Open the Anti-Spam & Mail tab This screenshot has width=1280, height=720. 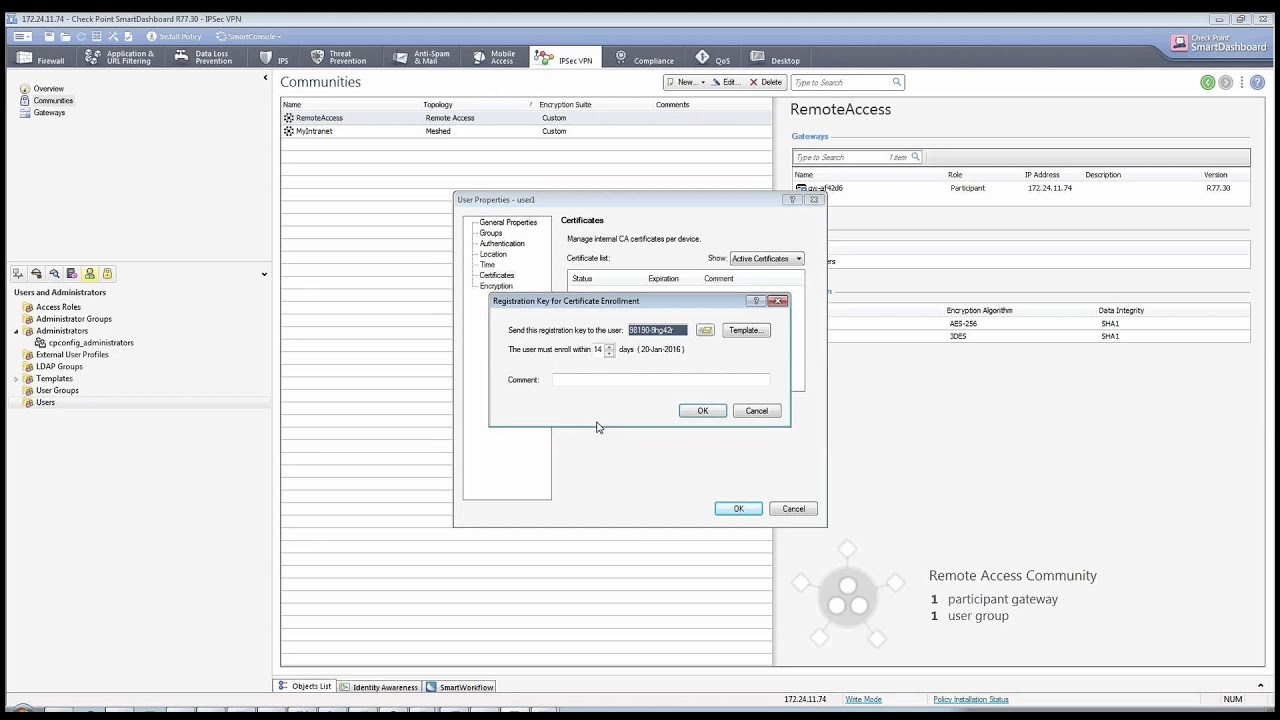click(x=422, y=58)
